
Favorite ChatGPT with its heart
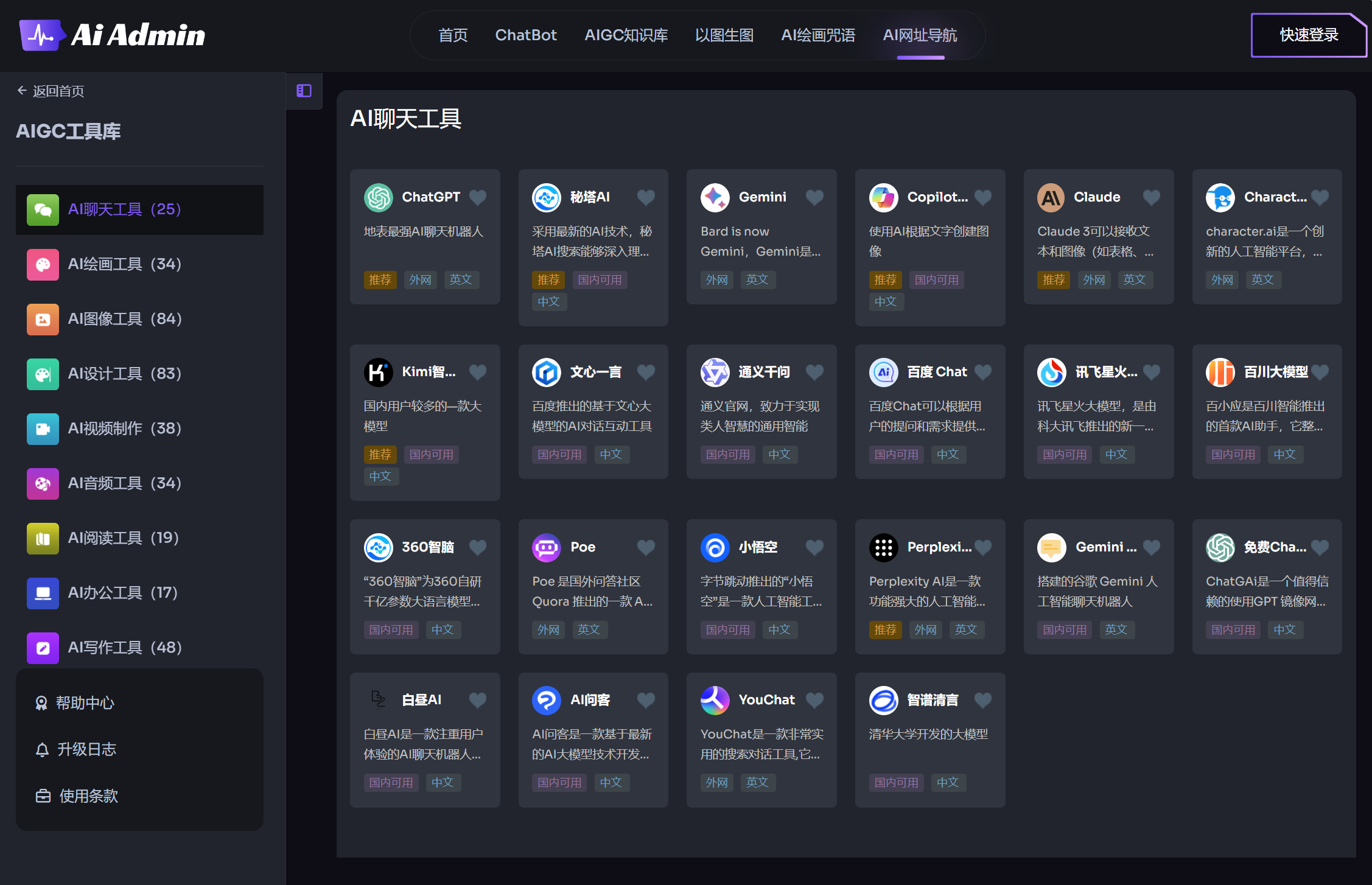478,197
